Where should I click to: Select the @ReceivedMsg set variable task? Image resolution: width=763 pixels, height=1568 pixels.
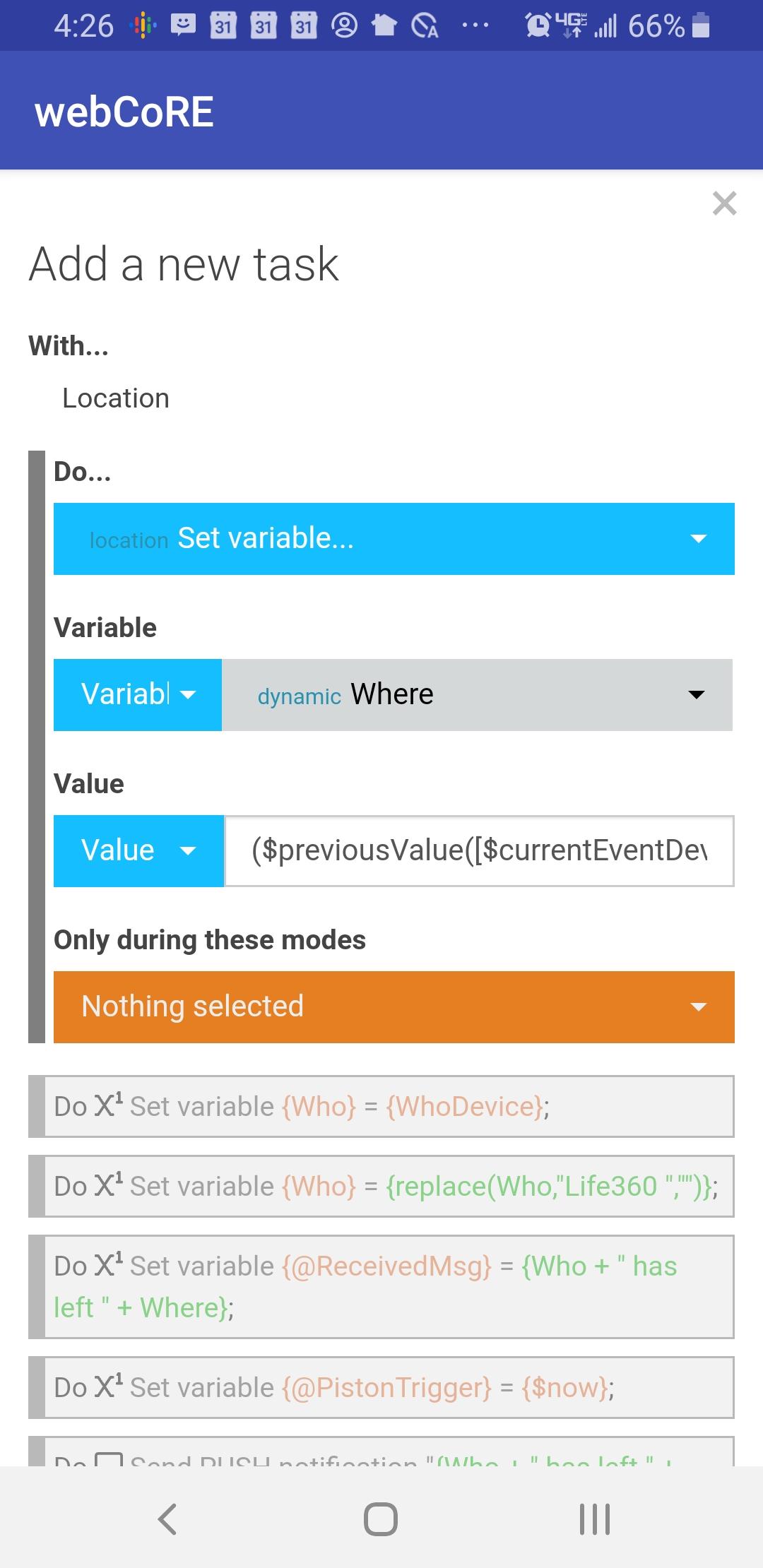point(381,1287)
